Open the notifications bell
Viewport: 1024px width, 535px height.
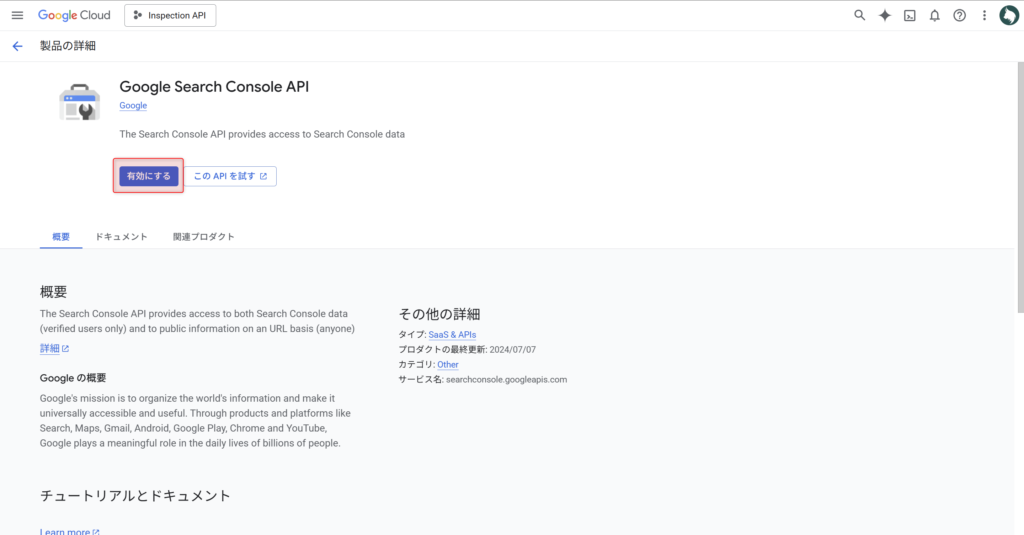(x=935, y=15)
